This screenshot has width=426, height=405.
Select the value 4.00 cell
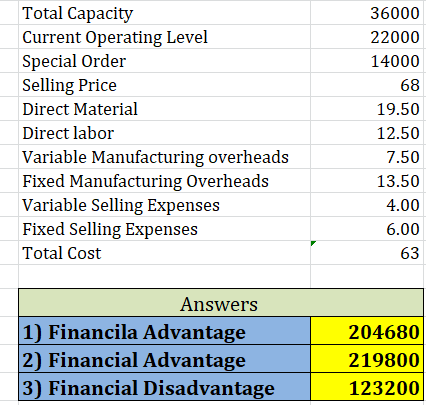coord(367,205)
